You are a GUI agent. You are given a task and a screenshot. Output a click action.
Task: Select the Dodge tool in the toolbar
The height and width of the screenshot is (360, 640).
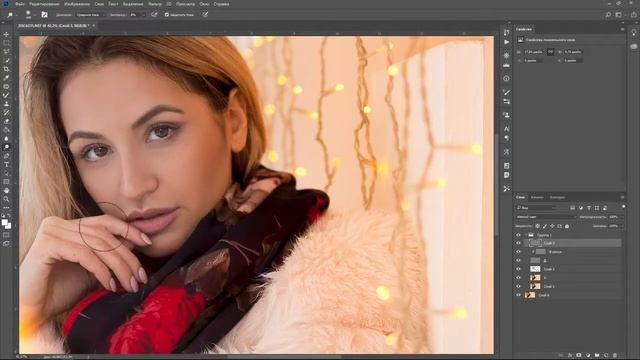tap(6, 147)
